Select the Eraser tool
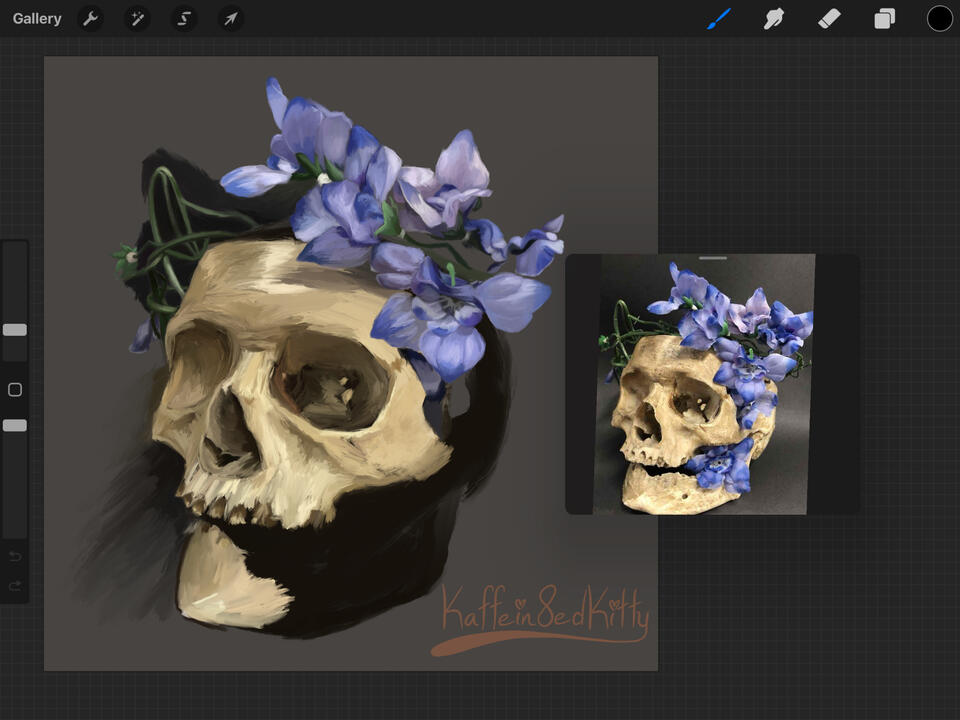Viewport: 960px width, 720px height. tap(829, 19)
